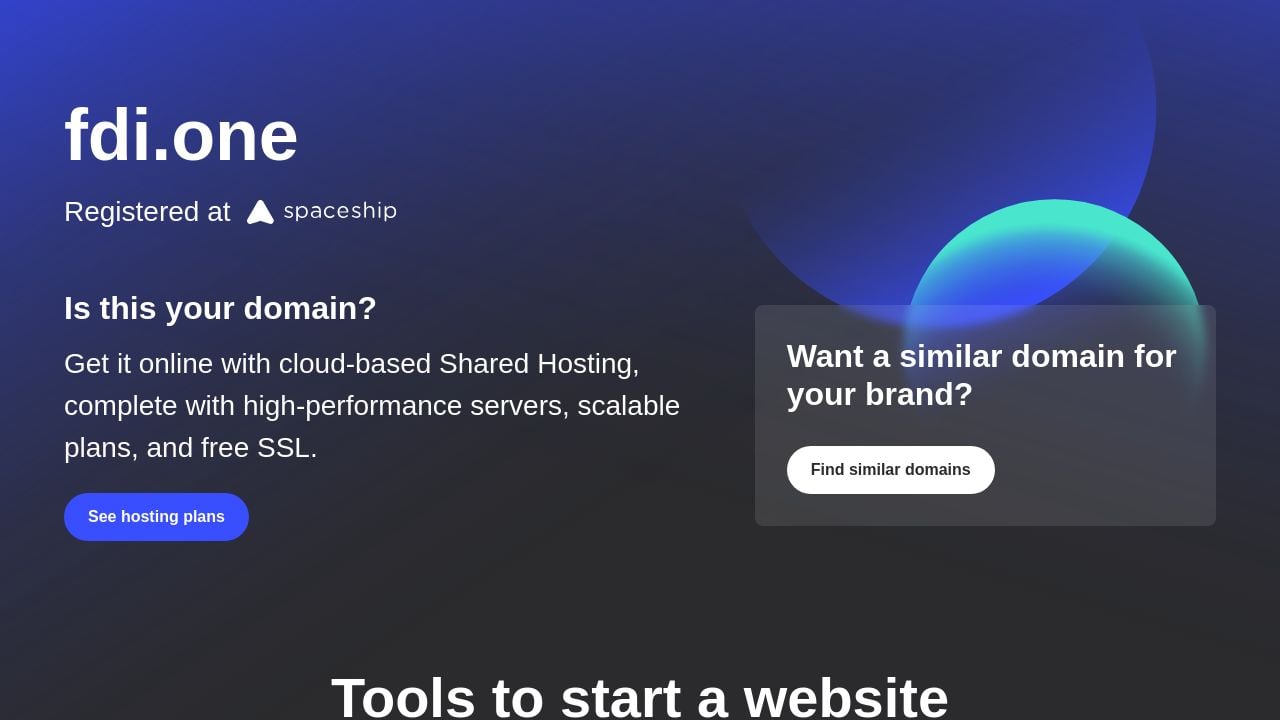Open Find similar domains
The height and width of the screenshot is (720, 1280).
(890, 470)
